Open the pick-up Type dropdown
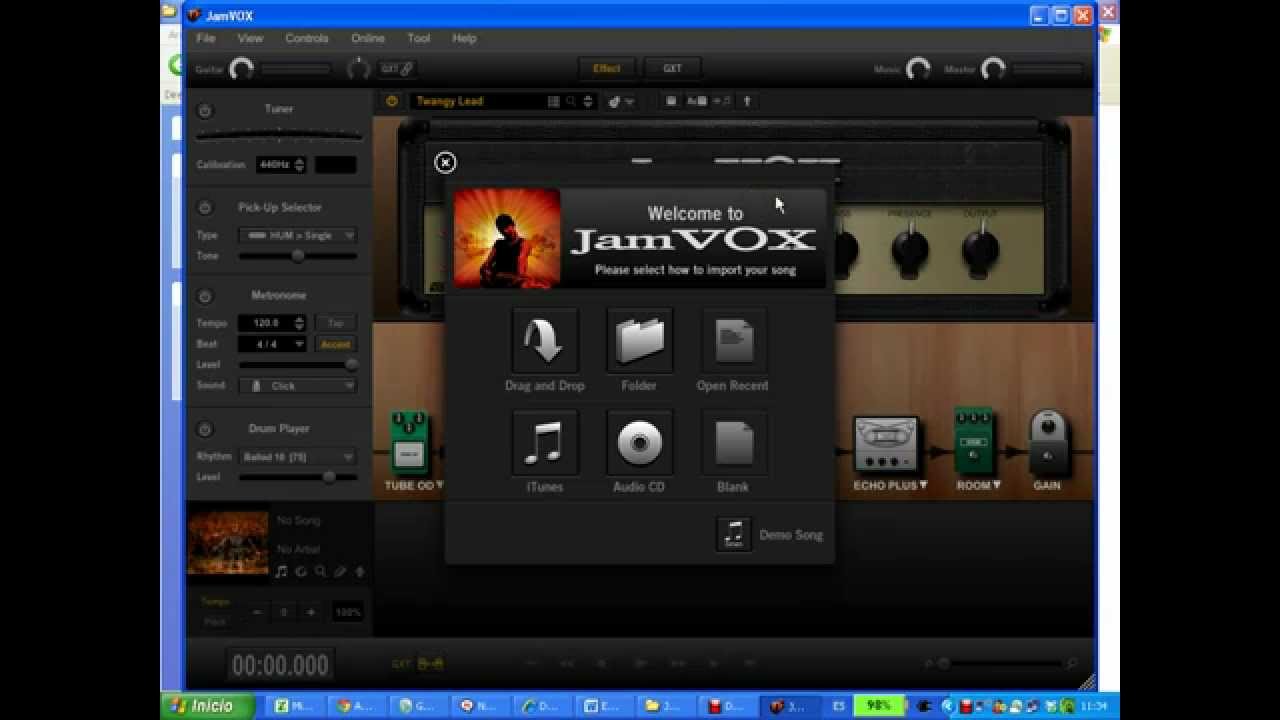Viewport: 1280px width, 720px height. (298, 235)
